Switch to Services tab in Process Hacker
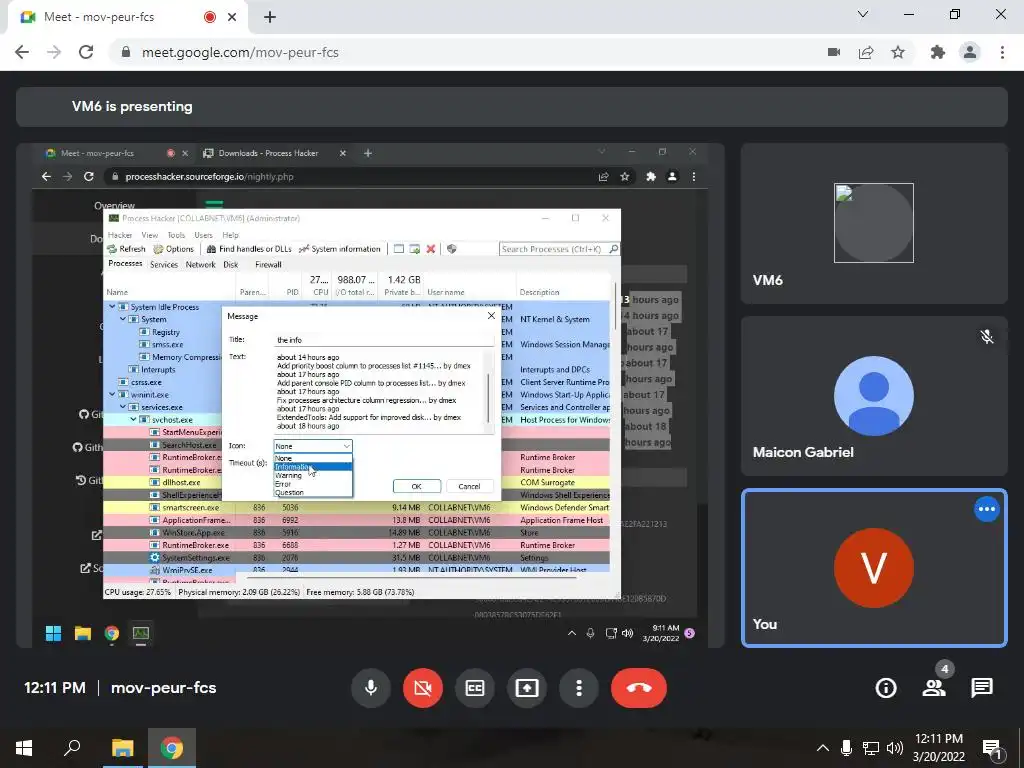The image size is (1024, 768). [x=163, y=264]
